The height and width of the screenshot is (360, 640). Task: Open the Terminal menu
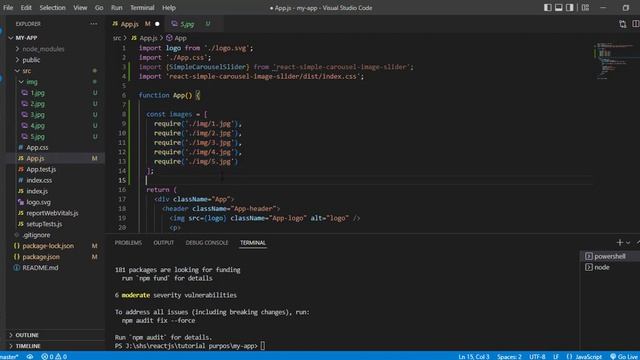(142, 8)
